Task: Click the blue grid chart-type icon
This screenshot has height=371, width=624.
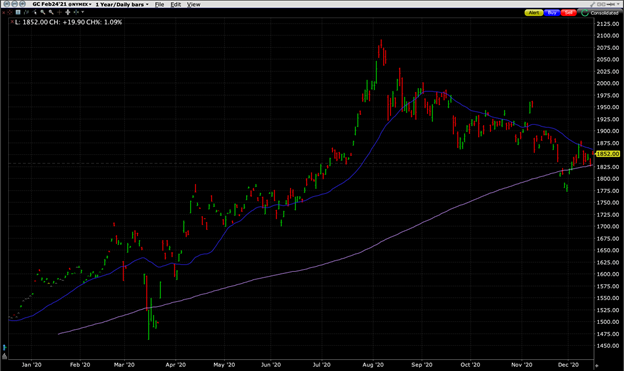Action: point(18,12)
